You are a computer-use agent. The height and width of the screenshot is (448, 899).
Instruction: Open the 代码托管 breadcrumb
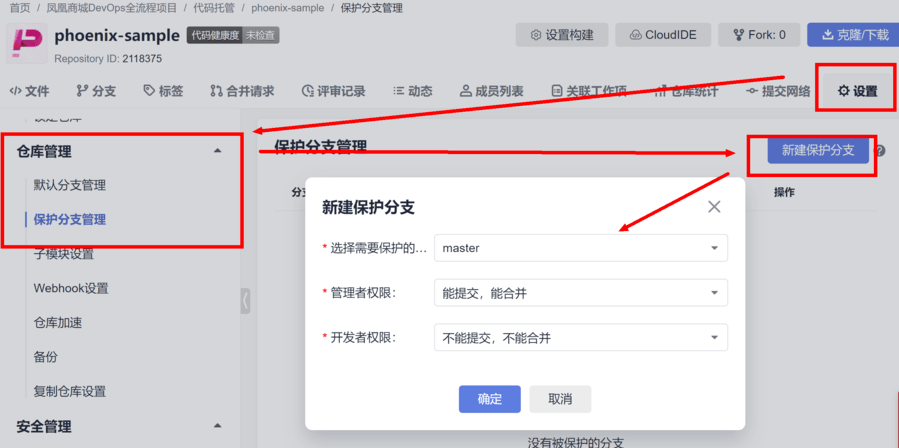[x=214, y=8]
